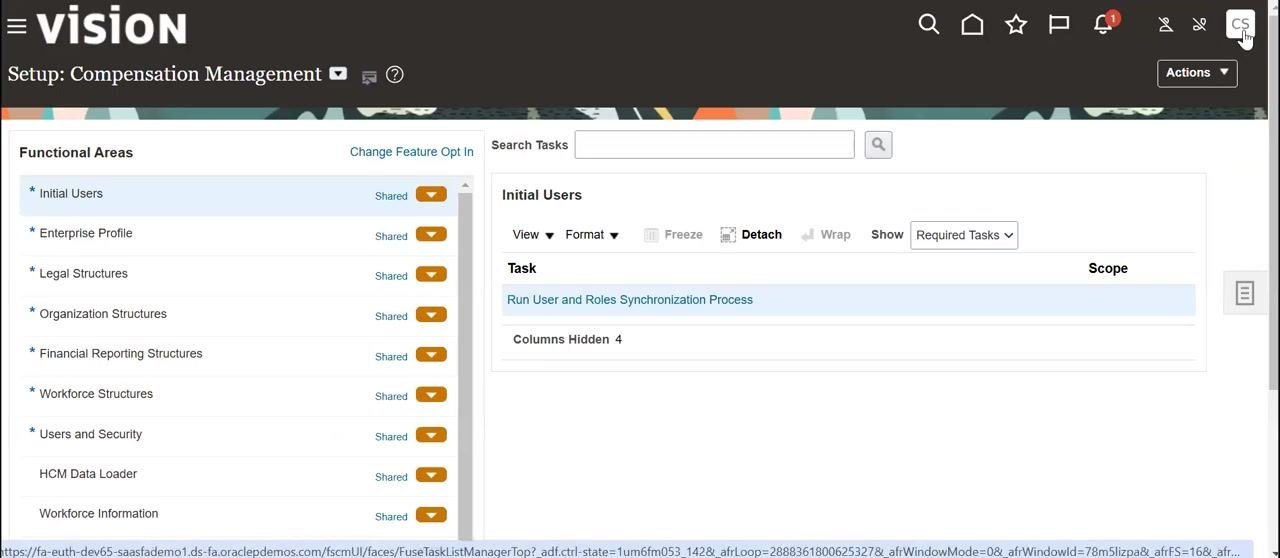This screenshot has height=558, width=1280.
Task: Open HCM Data Loader orange dropdown
Action: coord(431,475)
